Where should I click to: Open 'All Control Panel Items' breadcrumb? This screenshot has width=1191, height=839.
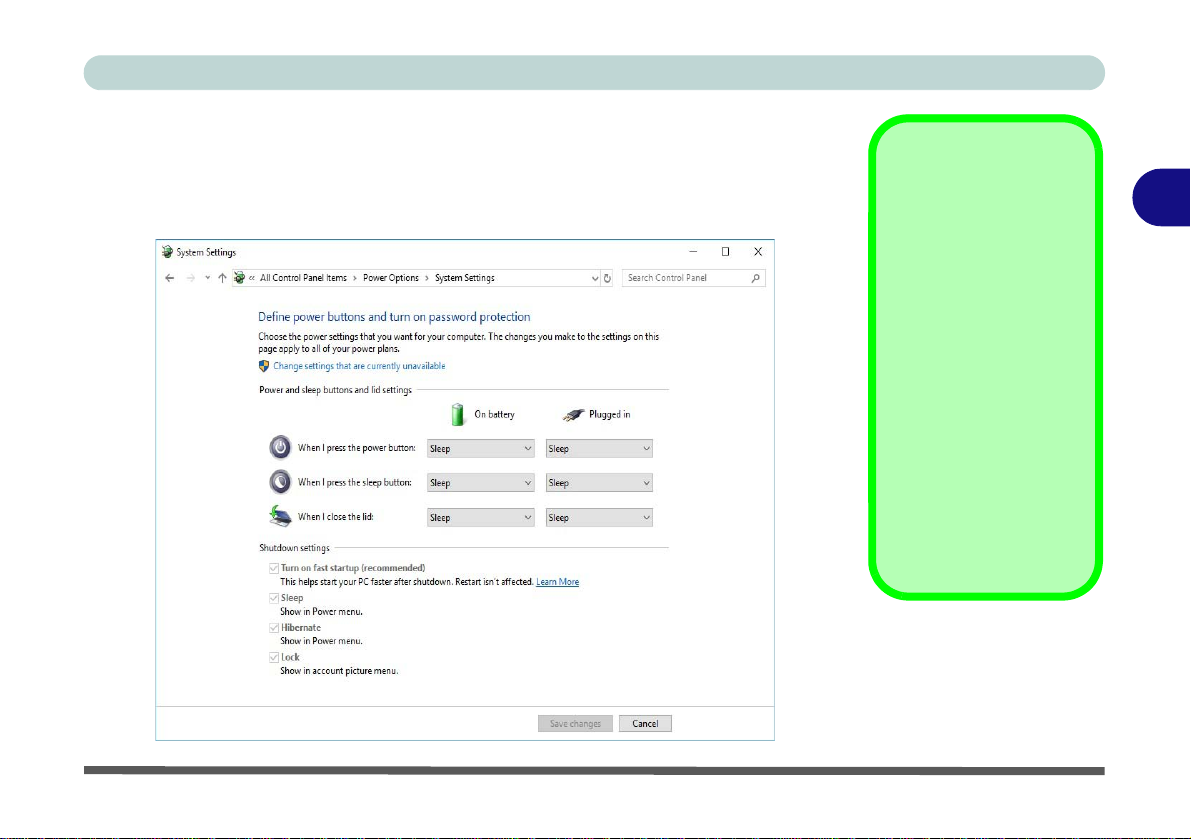coord(303,278)
